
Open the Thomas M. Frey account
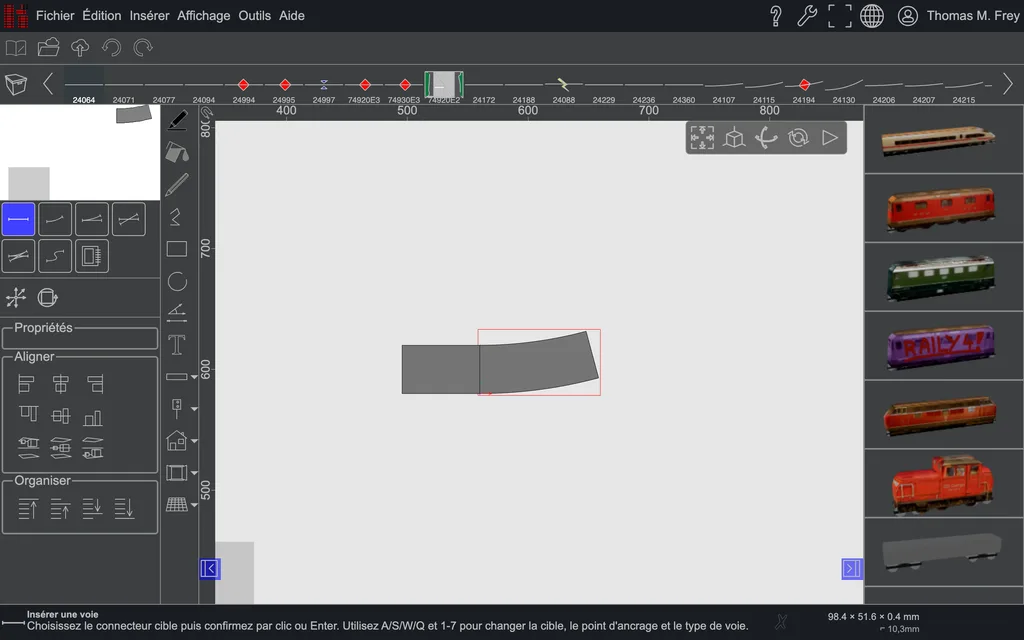958,16
